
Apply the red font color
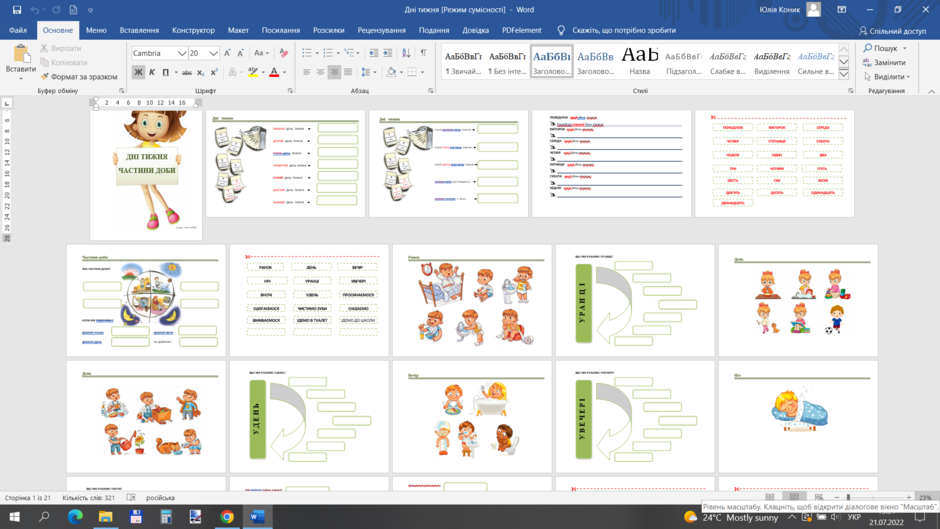pos(274,73)
